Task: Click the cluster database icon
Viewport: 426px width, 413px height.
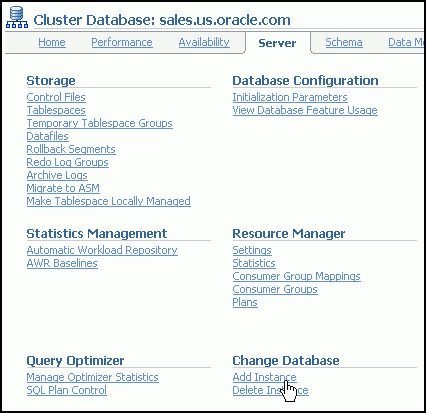Action: pyautogui.click(x=17, y=17)
